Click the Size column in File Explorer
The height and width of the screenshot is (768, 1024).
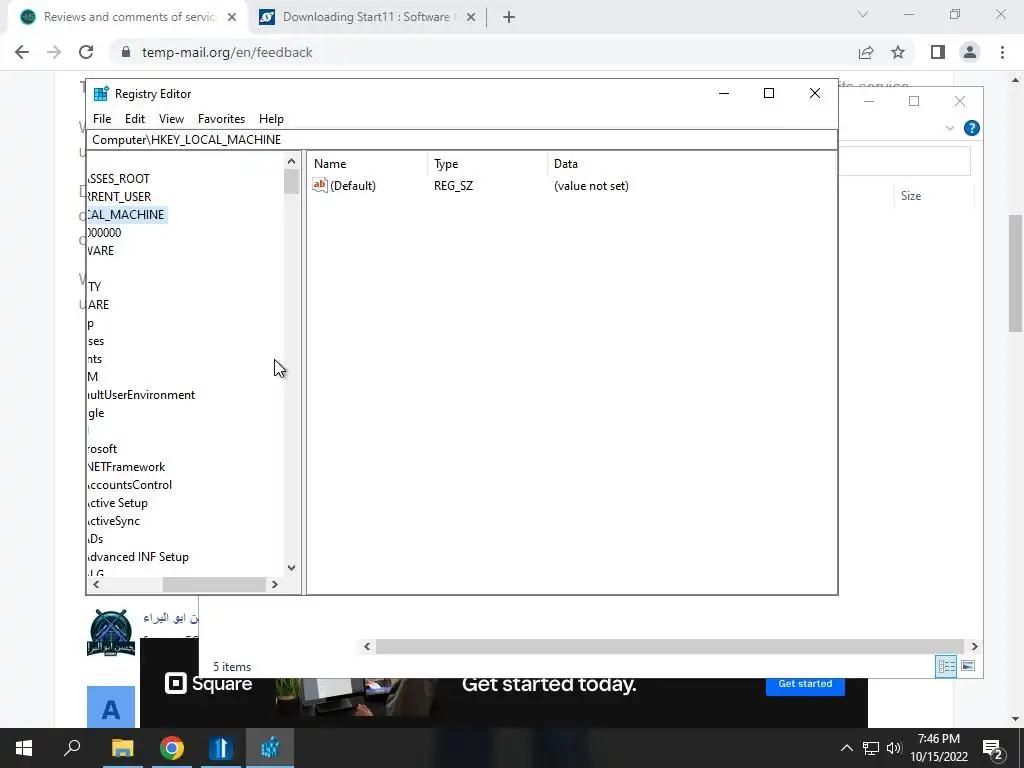coord(910,196)
